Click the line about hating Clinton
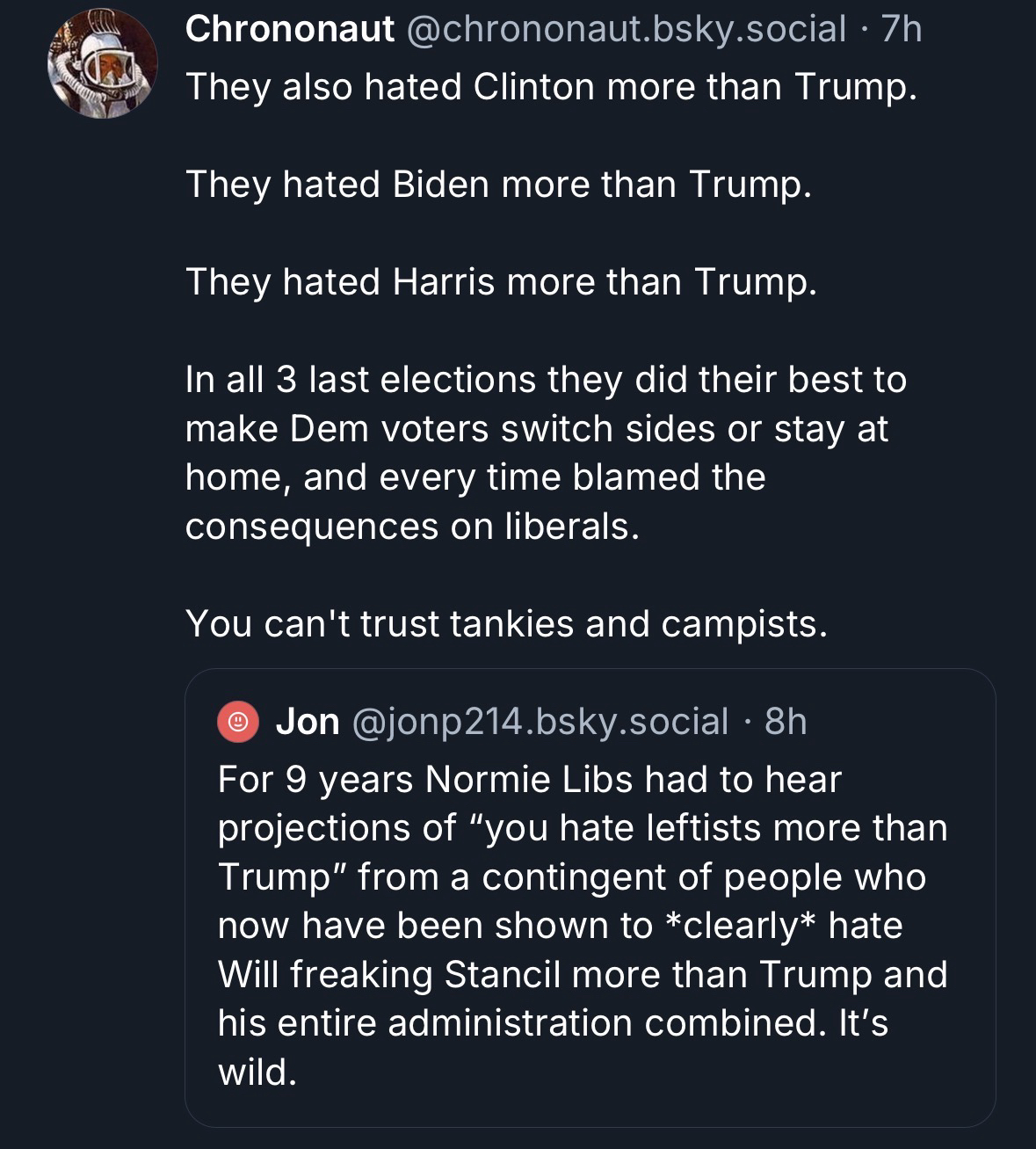Screen dimensions: 1036x1149 (551, 87)
